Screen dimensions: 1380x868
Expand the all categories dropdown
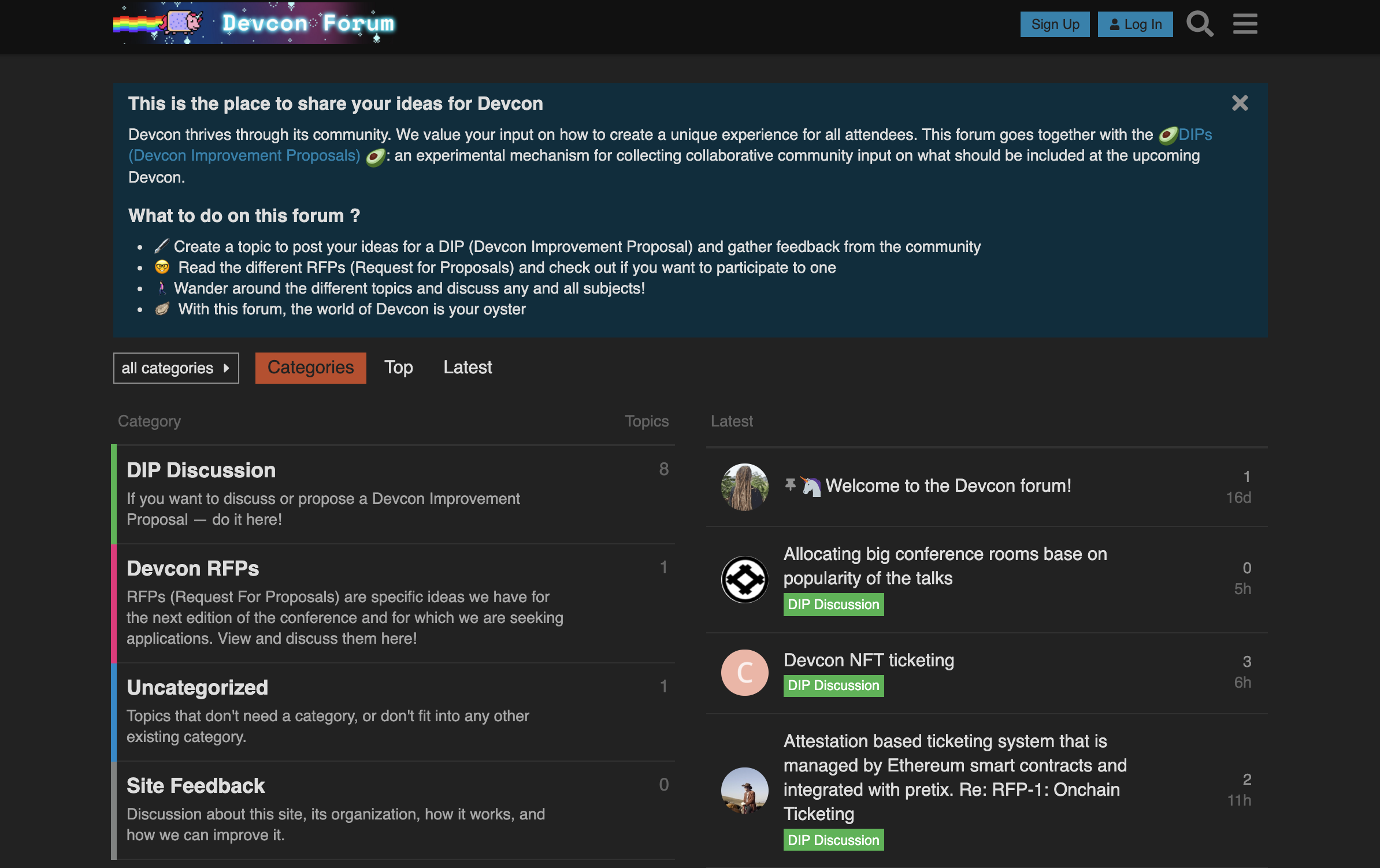coord(176,368)
